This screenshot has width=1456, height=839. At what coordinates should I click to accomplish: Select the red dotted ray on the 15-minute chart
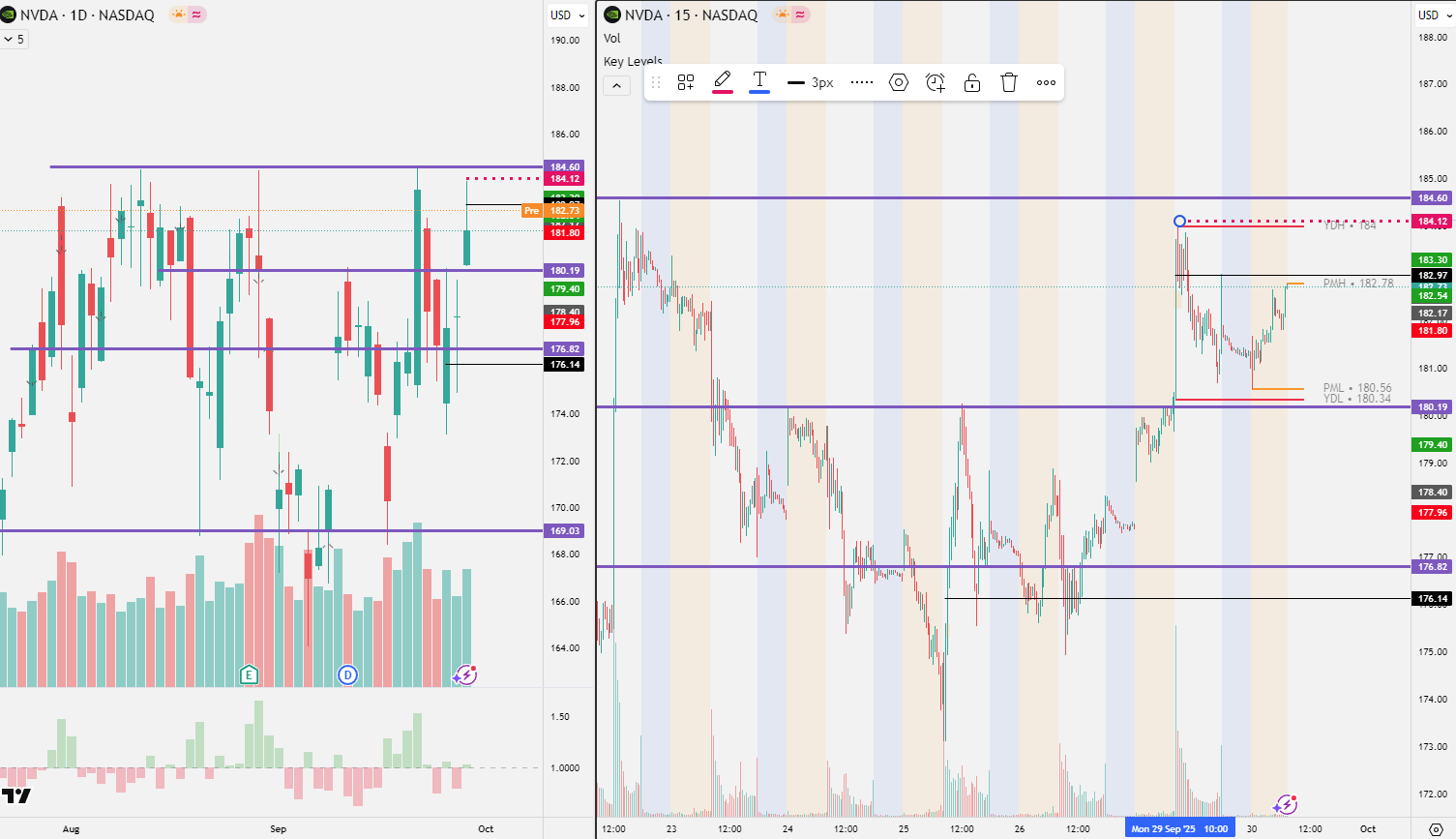tap(1296, 222)
